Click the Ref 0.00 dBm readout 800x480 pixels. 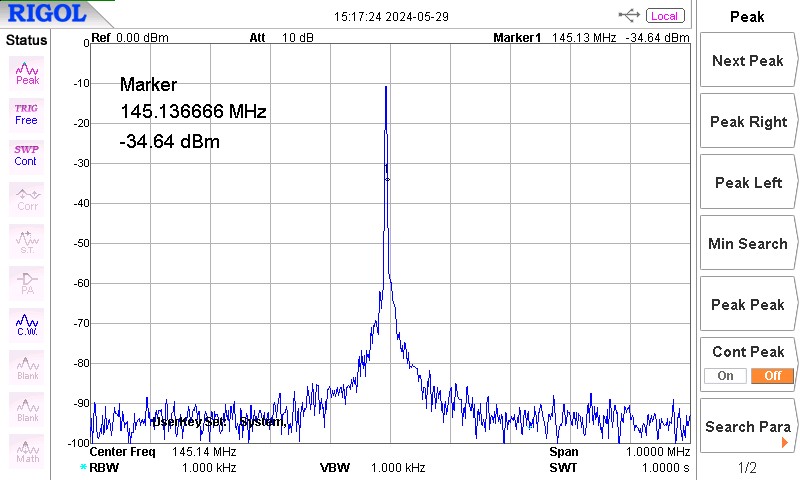tap(130, 38)
